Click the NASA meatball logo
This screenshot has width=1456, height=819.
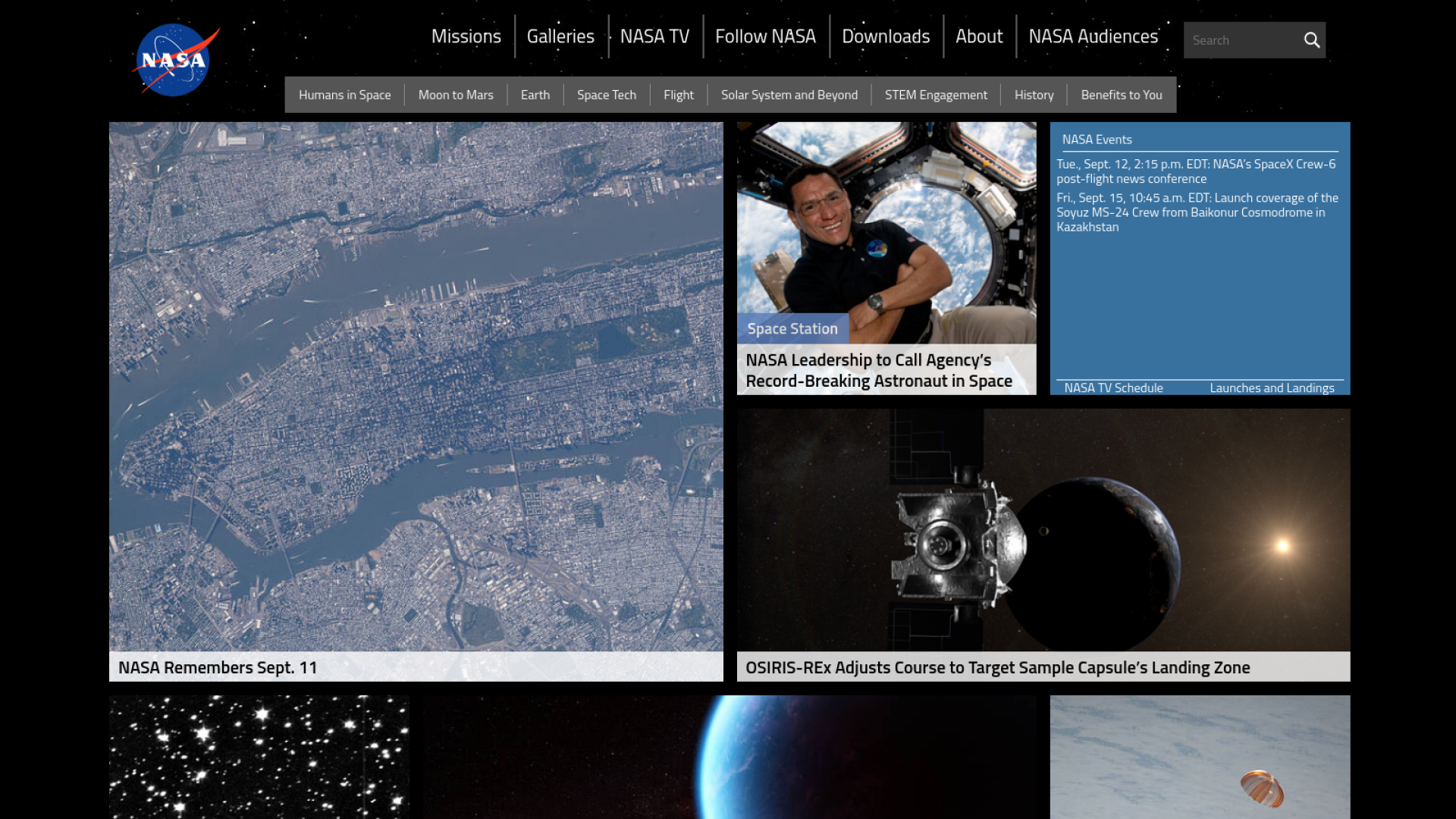point(174,60)
